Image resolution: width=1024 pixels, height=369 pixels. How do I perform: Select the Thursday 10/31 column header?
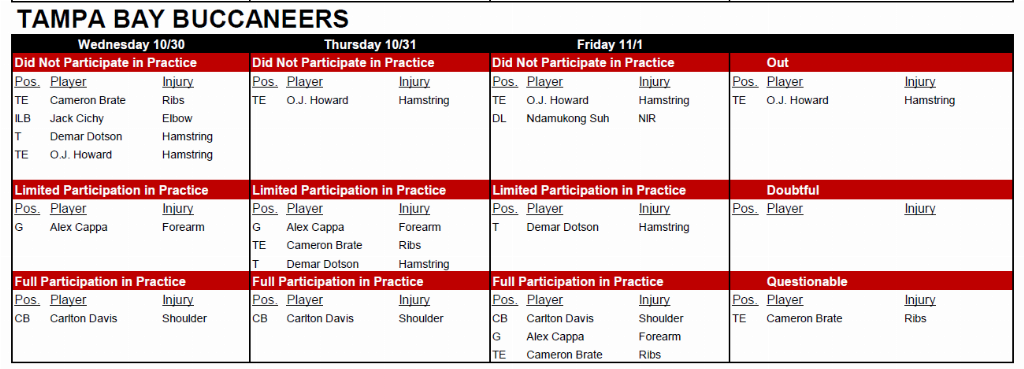pyautogui.click(x=370, y=44)
